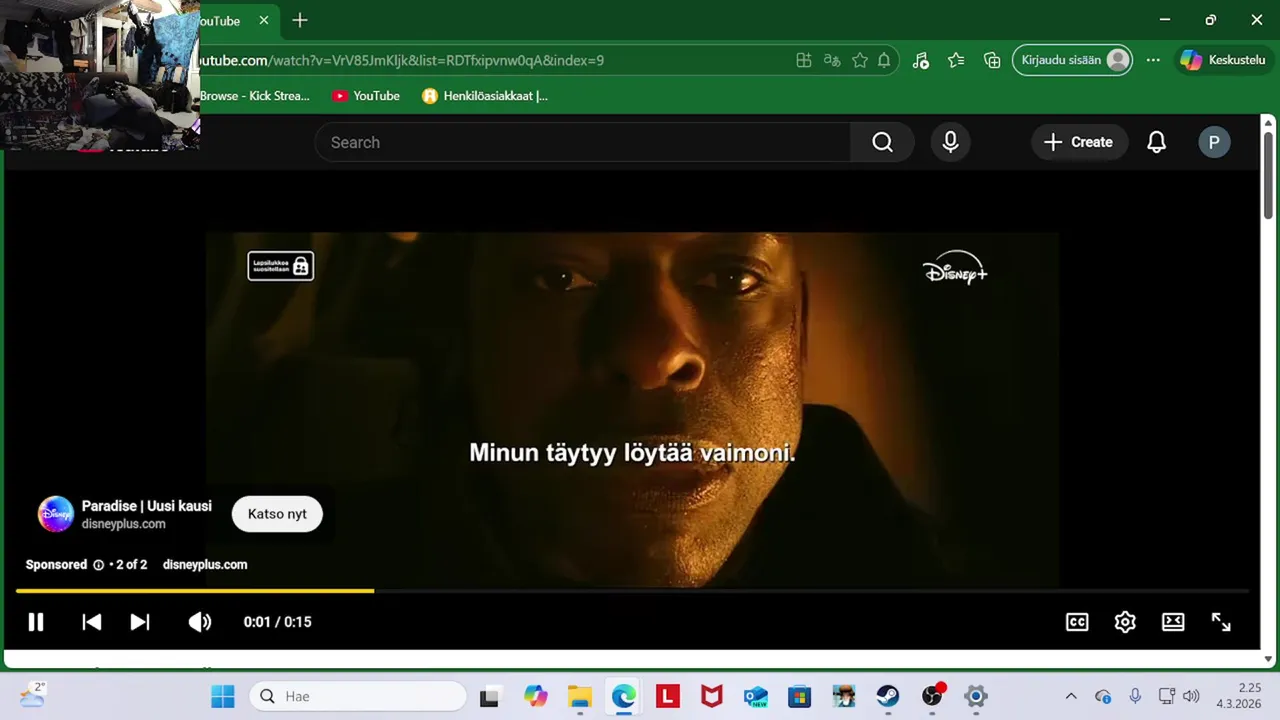Click the address bar bell notification icon

884,60
